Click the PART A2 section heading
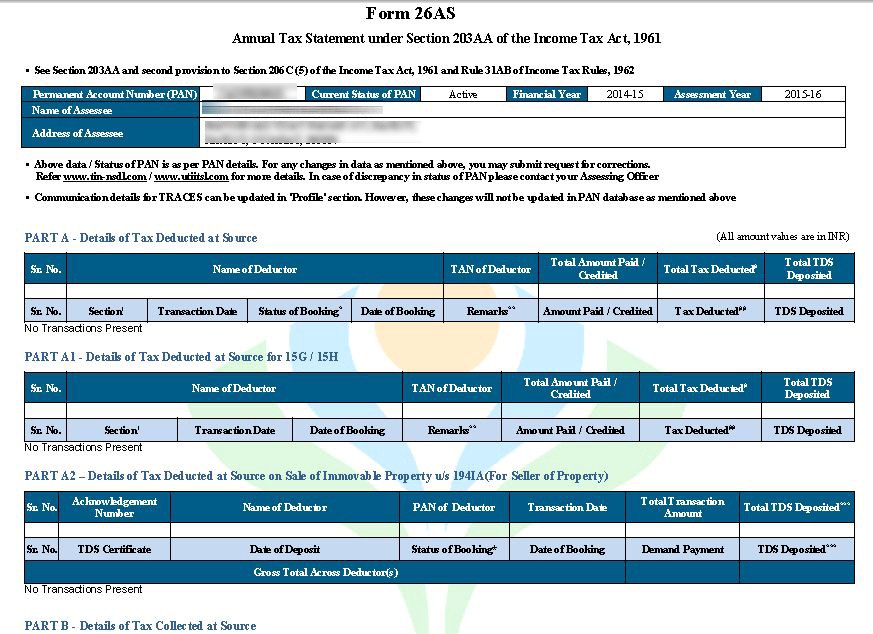The width and height of the screenshot is (873, 634). coord(316,476)
